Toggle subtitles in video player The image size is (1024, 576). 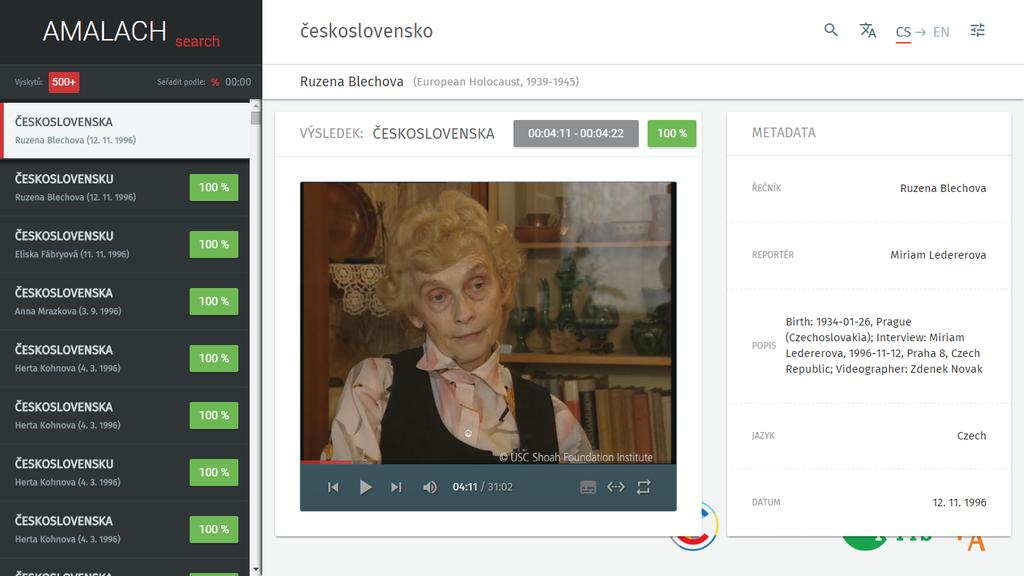(588, 487)
